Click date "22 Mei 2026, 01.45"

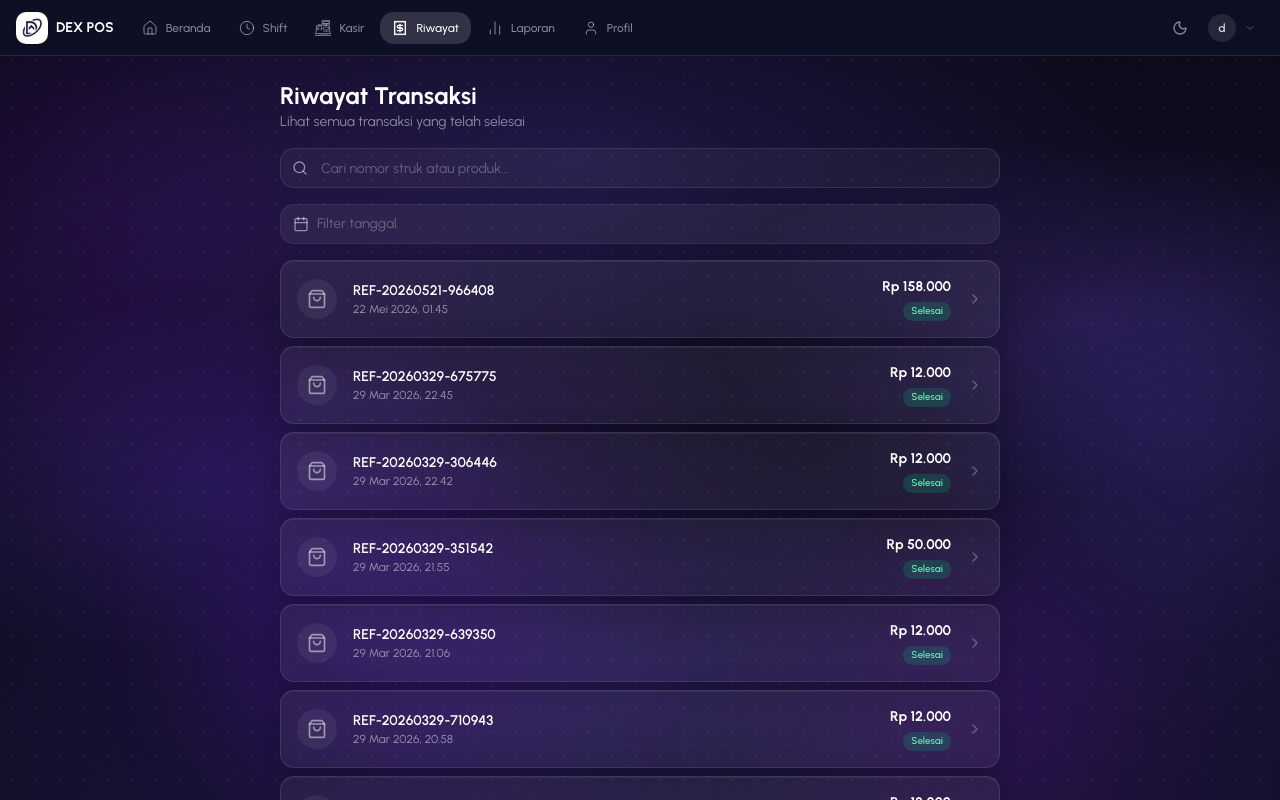pyautogui.click(x=400, y=310)
